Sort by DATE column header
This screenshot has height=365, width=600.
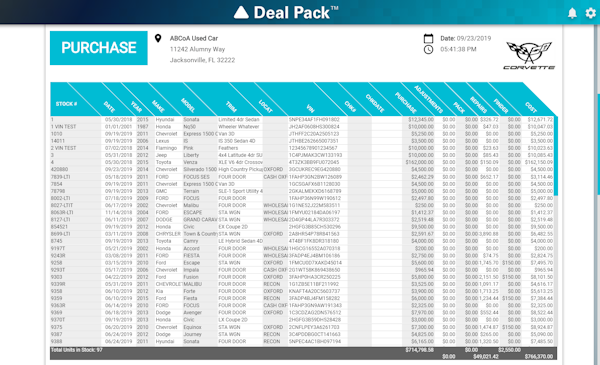[x=109, y=106]
